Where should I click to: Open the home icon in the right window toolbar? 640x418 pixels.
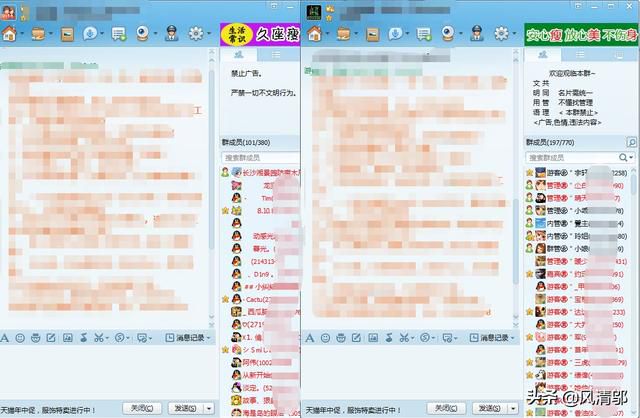(314, 34)
